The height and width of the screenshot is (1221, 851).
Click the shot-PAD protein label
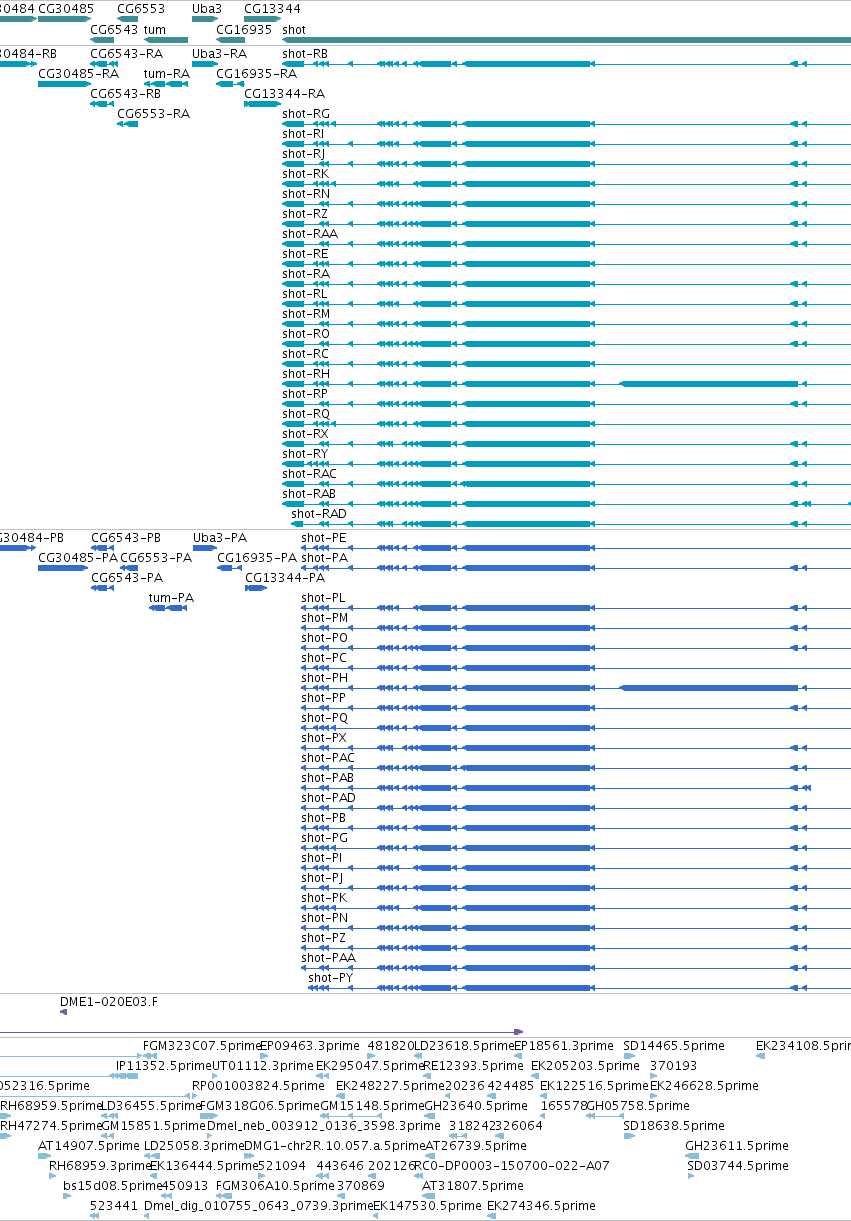click(328, 798)
